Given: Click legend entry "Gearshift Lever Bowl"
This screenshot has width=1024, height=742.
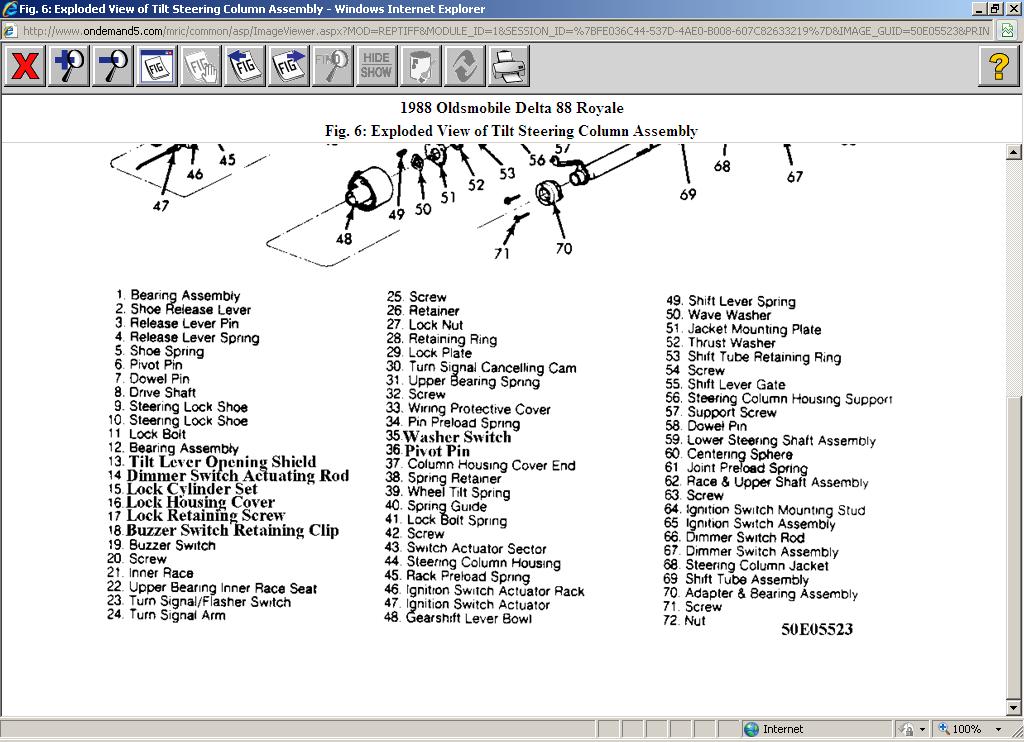Looking at the screenshot, I should 469,618.
